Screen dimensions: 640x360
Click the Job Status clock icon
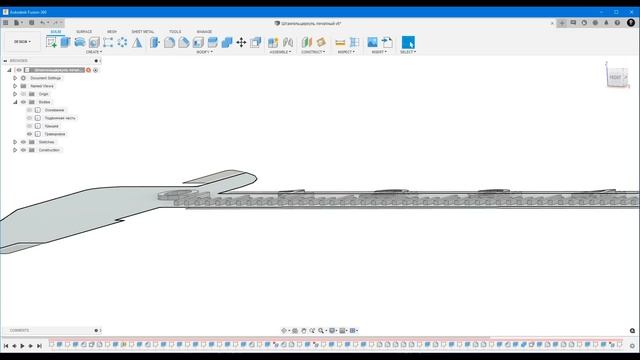pyautogui.click(x=584, y=23)
